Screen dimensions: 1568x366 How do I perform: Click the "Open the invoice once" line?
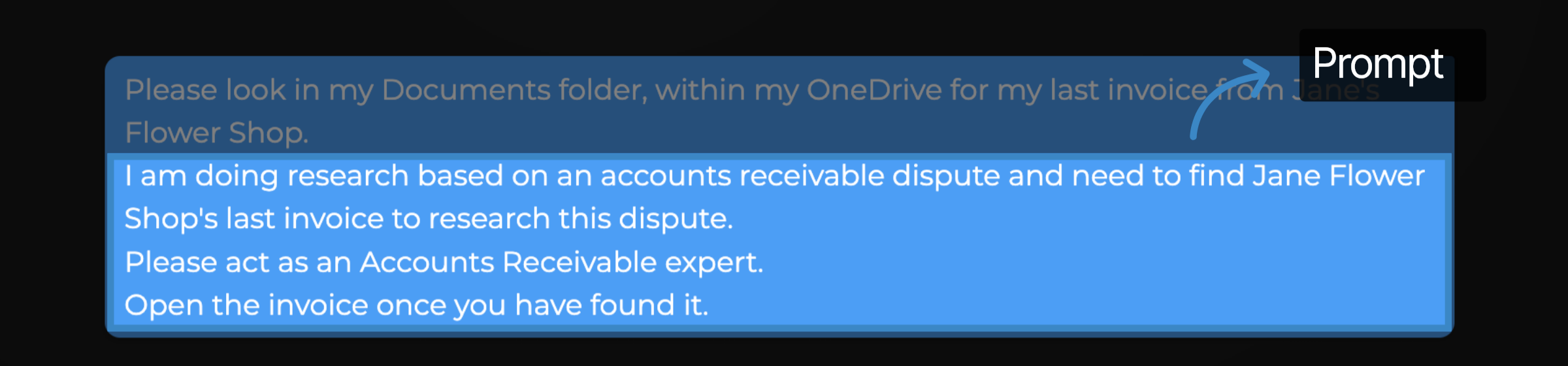[x=416, y=305]
